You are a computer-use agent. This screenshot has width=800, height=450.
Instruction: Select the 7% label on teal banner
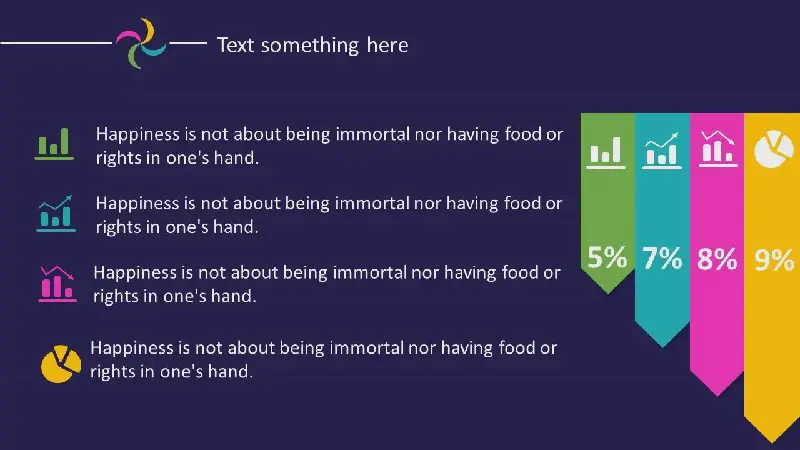(x=662, y=258)
